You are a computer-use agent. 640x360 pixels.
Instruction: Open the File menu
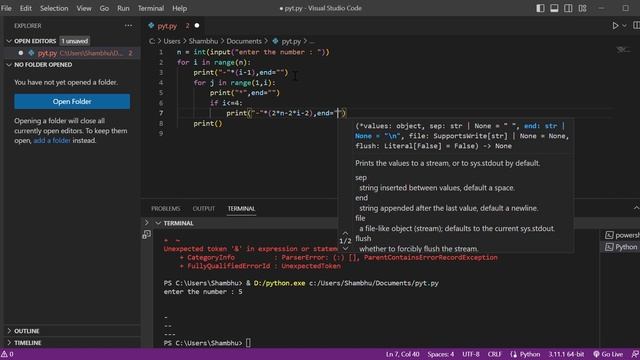coord(6,8)
